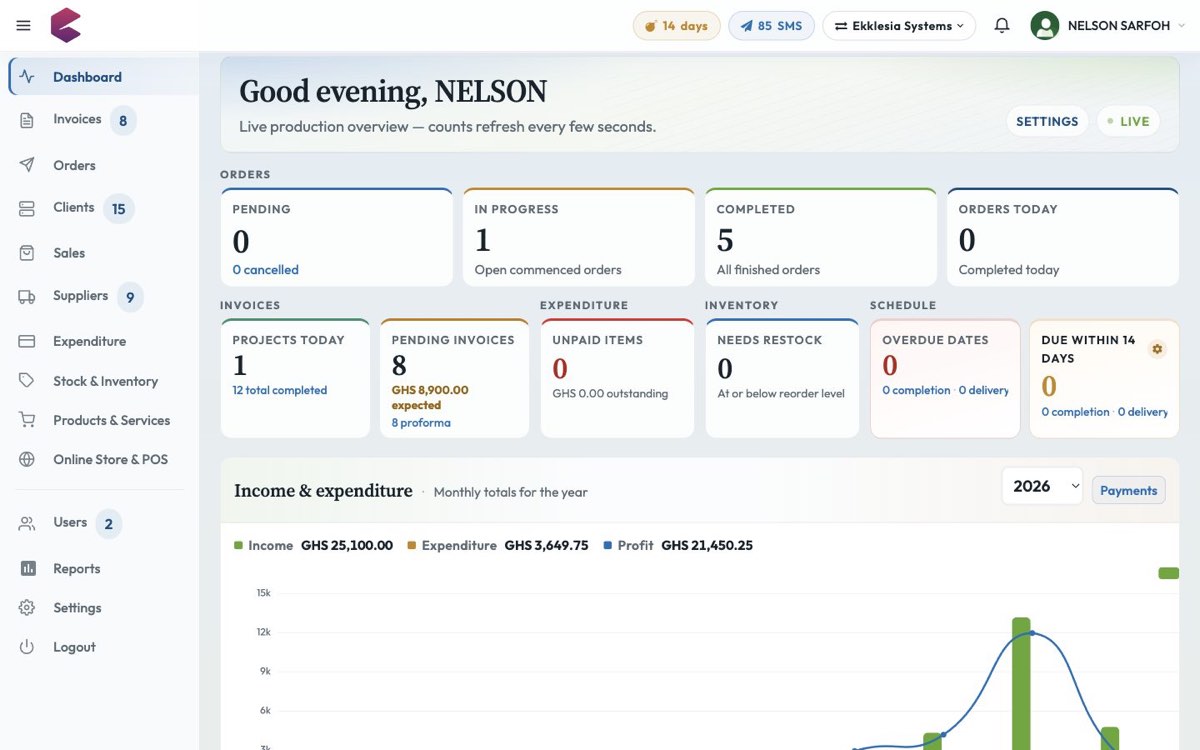Click the tallest green income bar
1200x750 pixels.
(x=1021, y=683)
